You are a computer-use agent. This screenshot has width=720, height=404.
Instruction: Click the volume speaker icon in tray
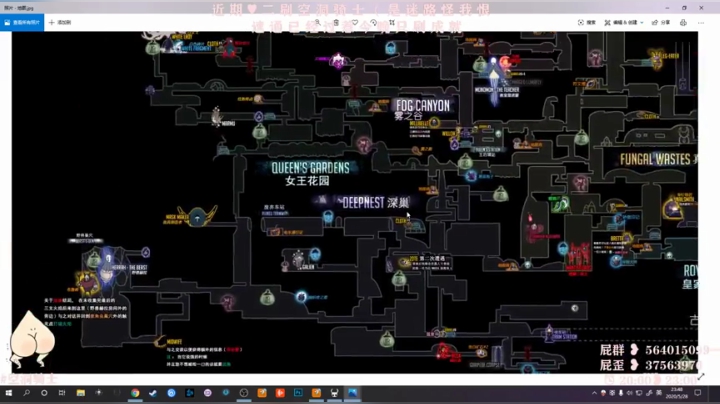(x=630, y=393)
